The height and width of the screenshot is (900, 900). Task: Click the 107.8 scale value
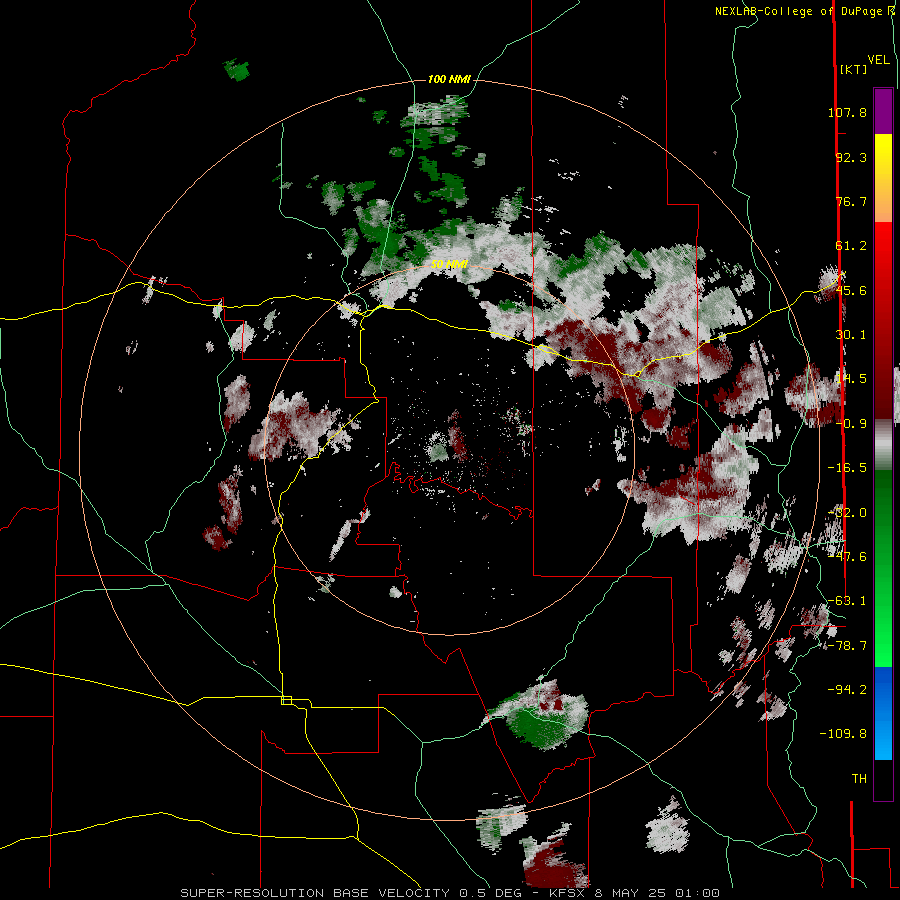pyautogui.click(x=847, y=112)
